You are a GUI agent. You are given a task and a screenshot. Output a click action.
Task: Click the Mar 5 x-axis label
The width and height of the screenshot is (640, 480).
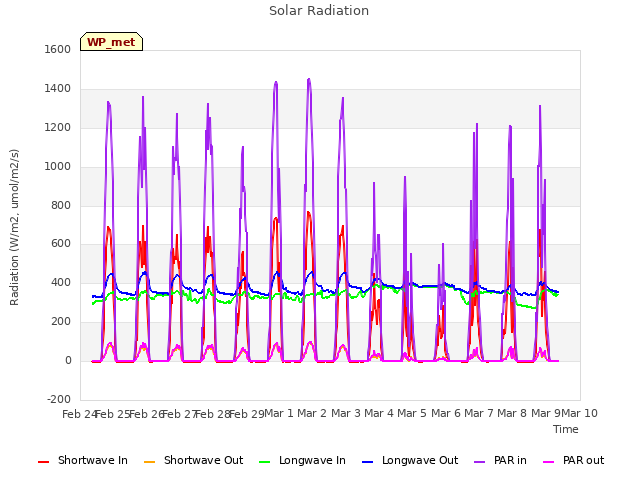412,413
